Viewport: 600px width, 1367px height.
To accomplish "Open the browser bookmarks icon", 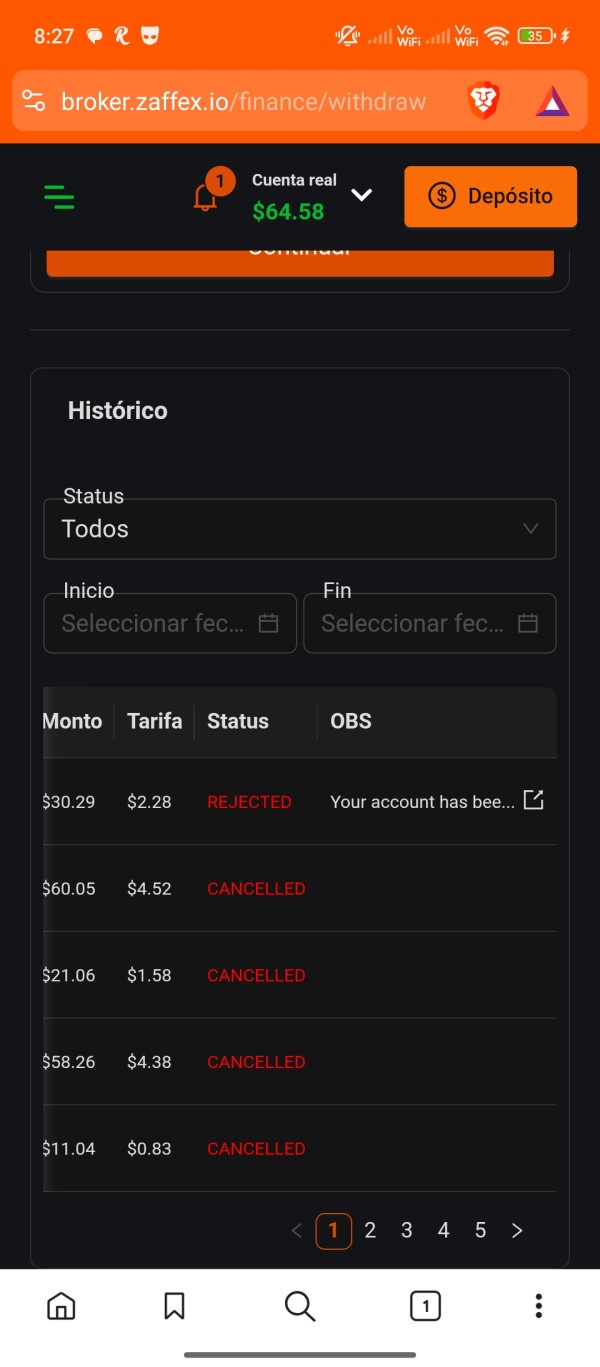I will 174,1305.
